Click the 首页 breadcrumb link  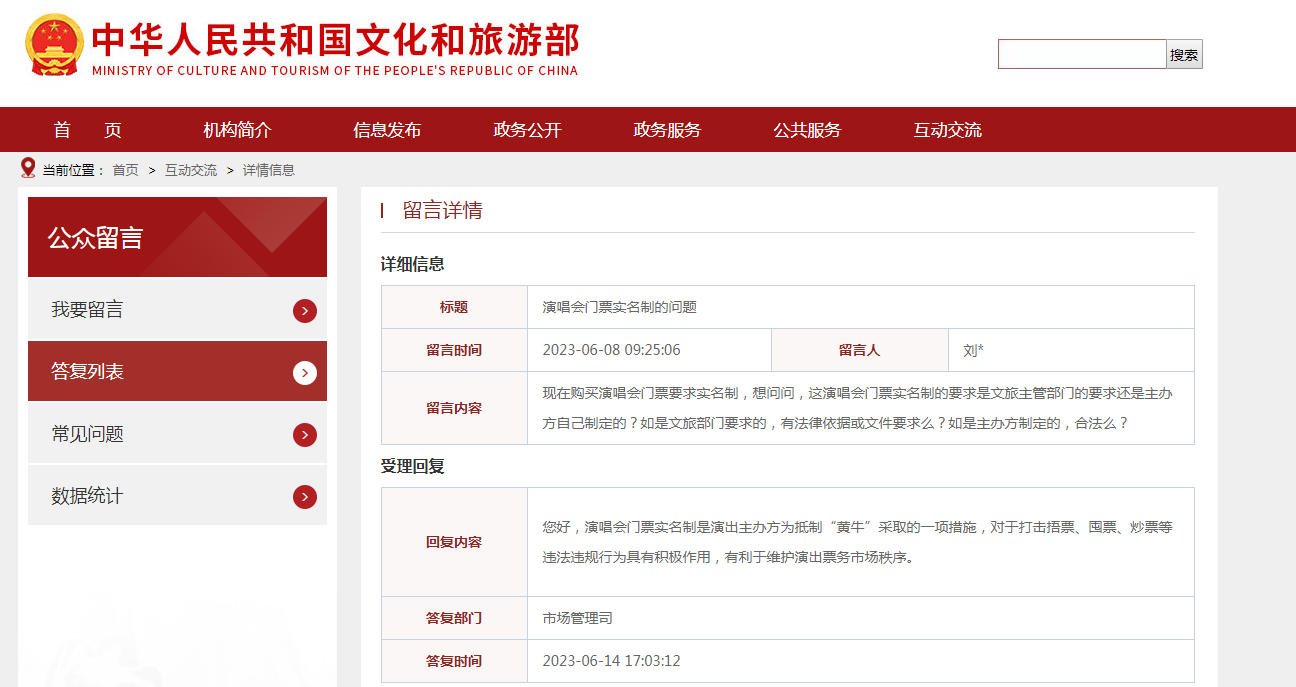coord(125,170)
